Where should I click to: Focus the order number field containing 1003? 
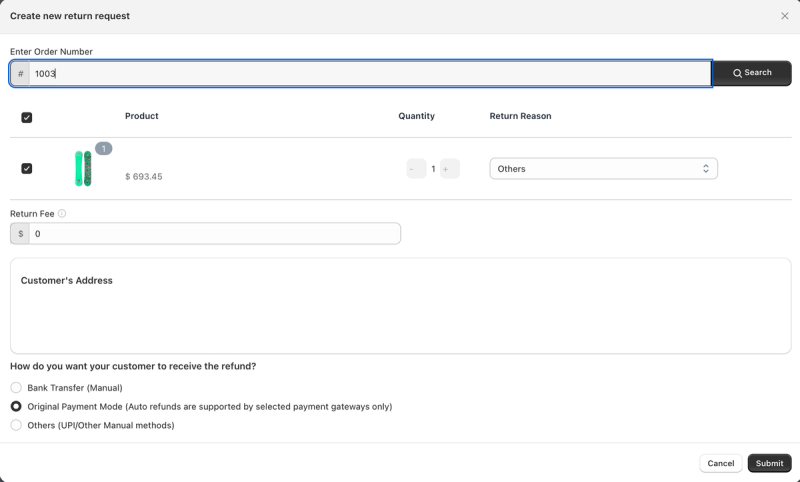click(x=370, y=73)
